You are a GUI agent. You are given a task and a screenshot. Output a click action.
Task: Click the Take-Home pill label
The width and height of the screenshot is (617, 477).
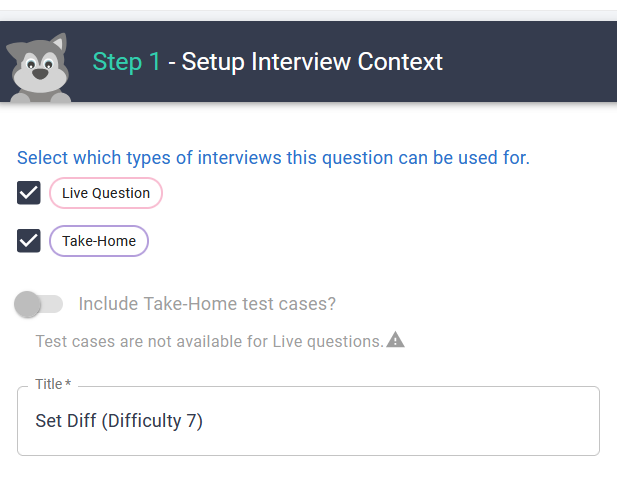pos(99,241)
